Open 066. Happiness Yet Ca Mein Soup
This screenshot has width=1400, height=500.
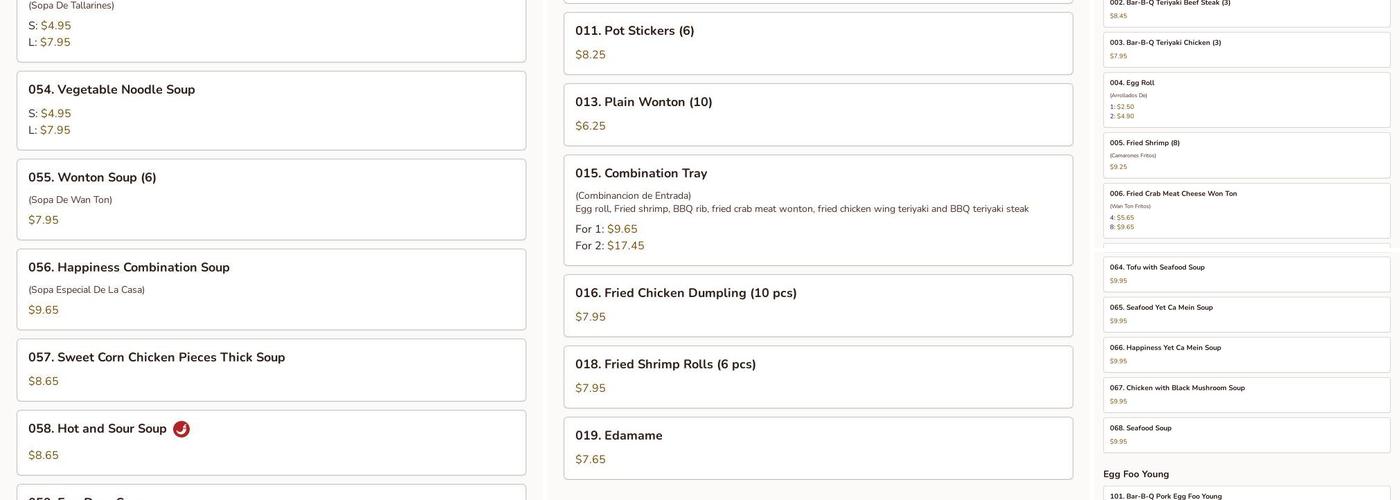tap(1246, 354)
